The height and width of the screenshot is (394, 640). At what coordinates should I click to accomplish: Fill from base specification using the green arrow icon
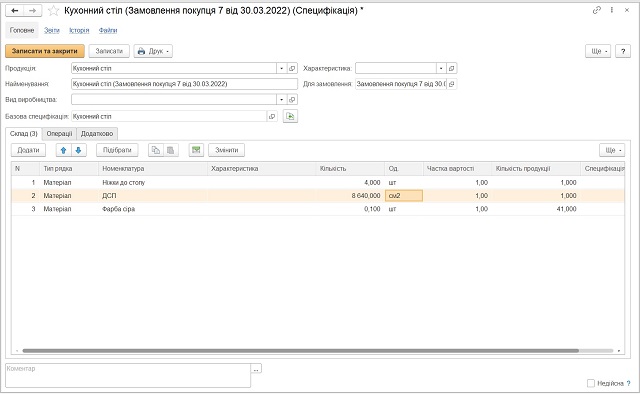pos(290,116)
